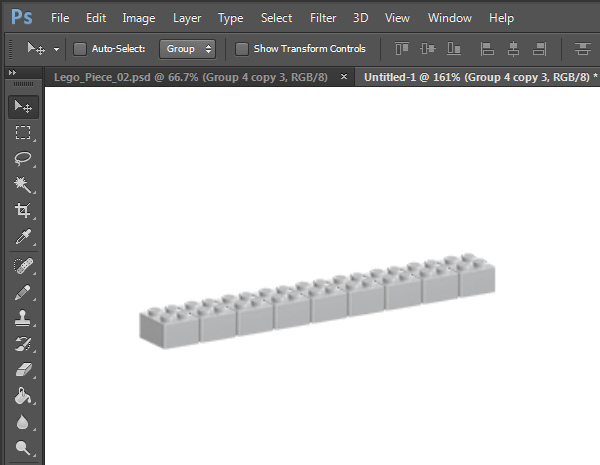Click Align Horizontal Centers icon
Screen dimensions: 600x465
(x=513, y=49)
